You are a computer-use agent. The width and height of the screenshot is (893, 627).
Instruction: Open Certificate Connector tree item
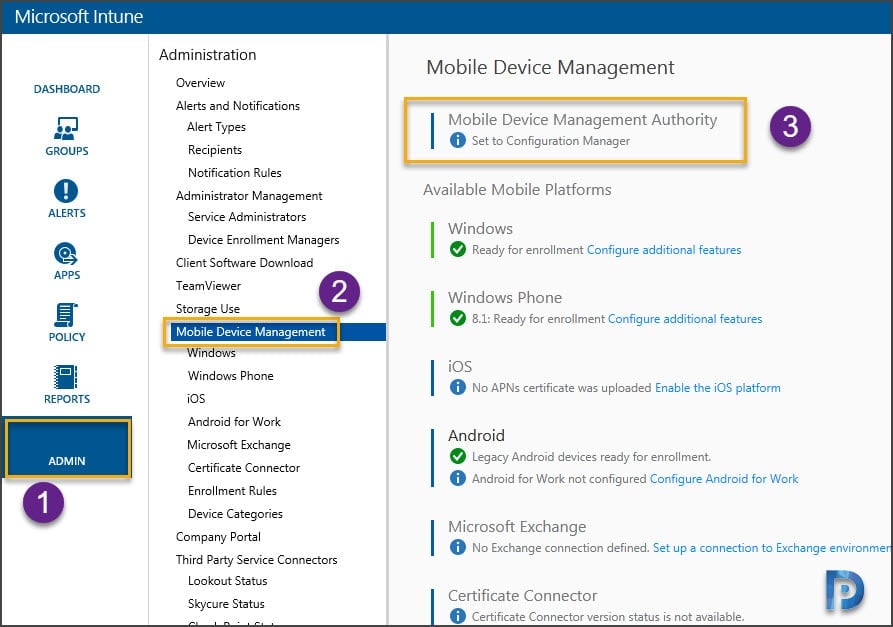tap(244, 468)
